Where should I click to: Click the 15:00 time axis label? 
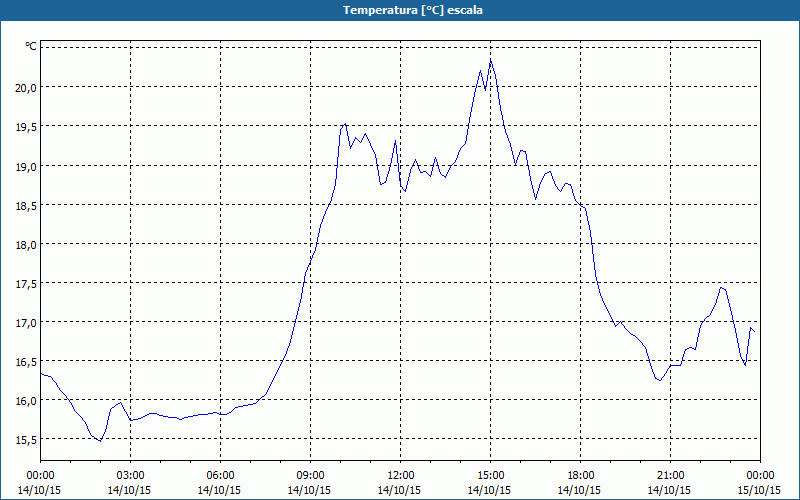point(490,476)
